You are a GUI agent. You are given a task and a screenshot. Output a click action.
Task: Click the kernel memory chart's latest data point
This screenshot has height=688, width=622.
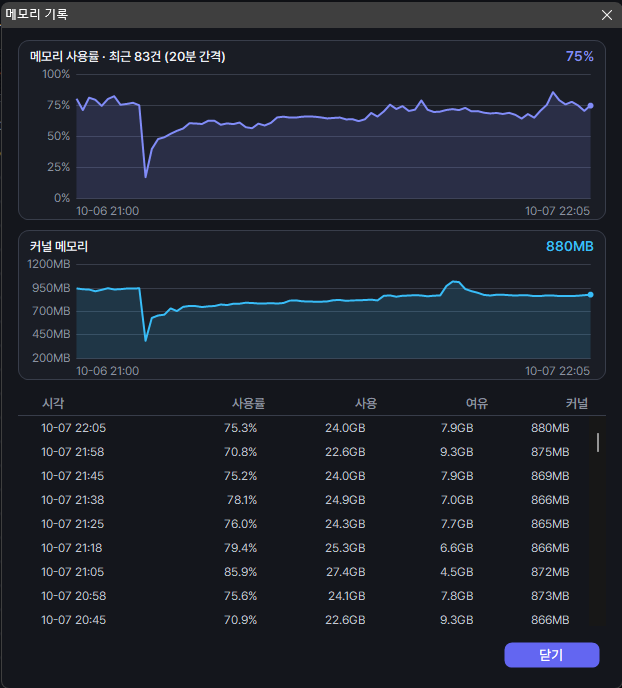590,295
